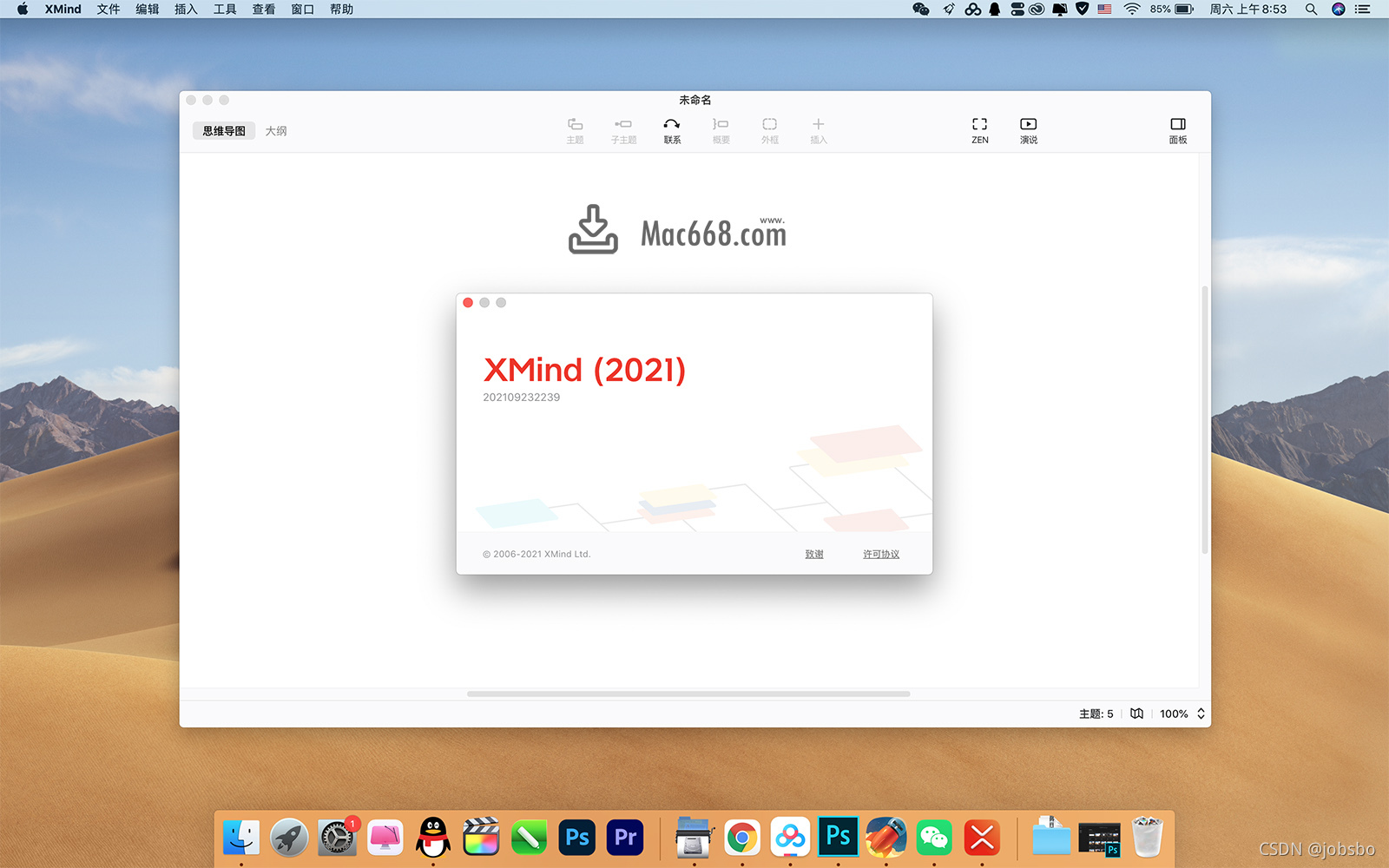Click the 主题 (Topic) toolbar icon
This screenshot has width=1389, height=868.
click(575, 130)
